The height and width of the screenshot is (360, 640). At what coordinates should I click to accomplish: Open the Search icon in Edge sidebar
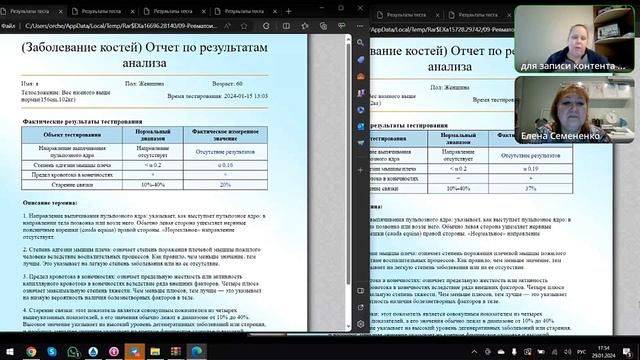[x=360, y=42]
